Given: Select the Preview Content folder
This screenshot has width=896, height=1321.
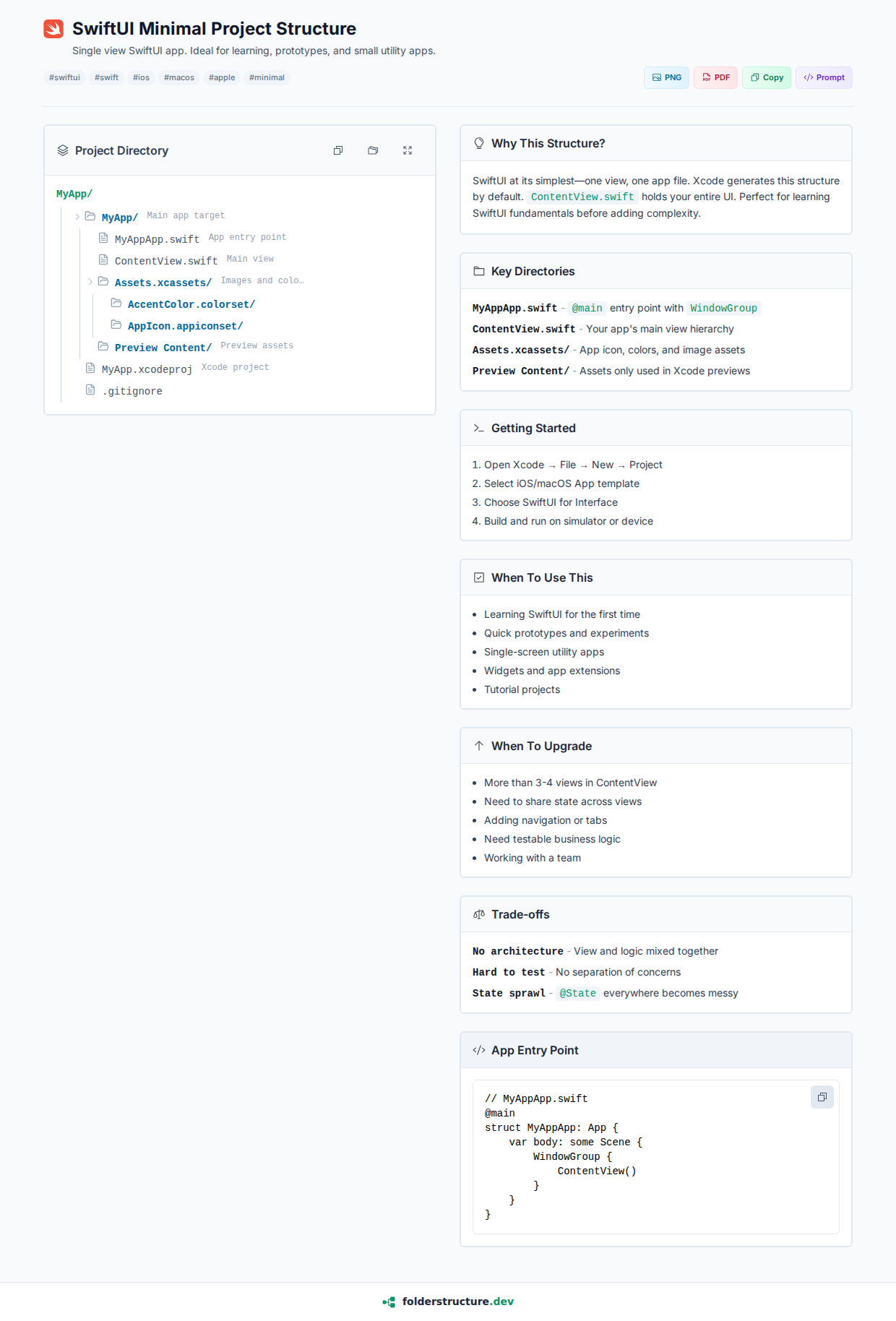Looking at the screenshot, I should click(x=163, y=348).
